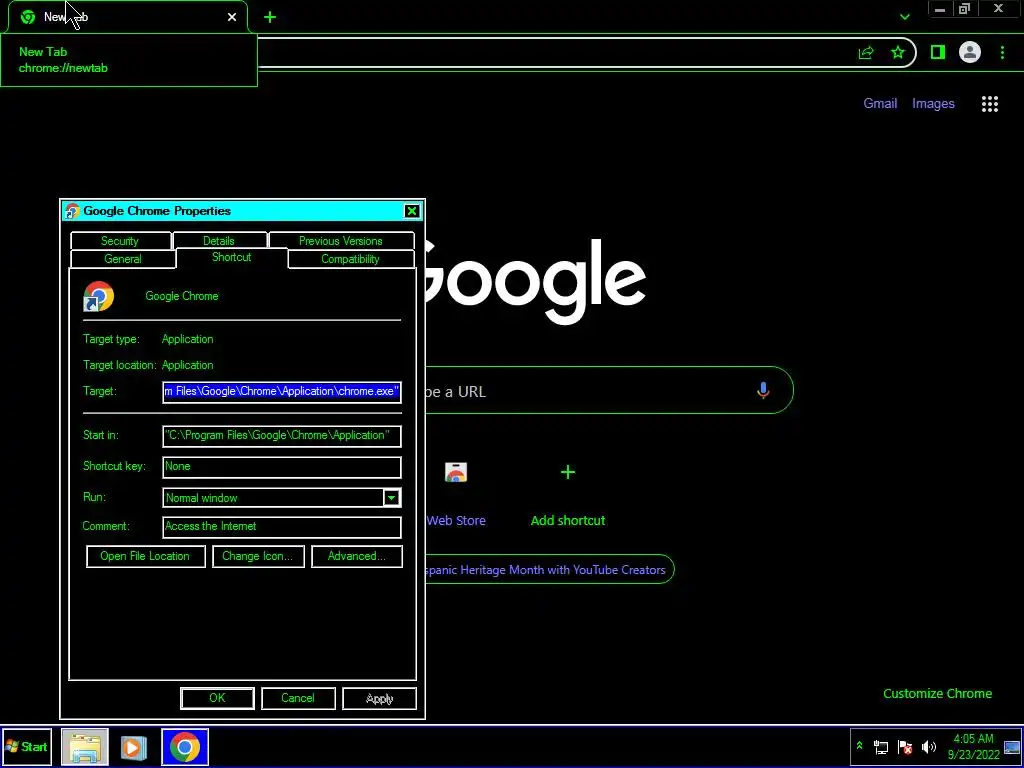
Task: Click the Comment field
Action: (x=281, y=527)
